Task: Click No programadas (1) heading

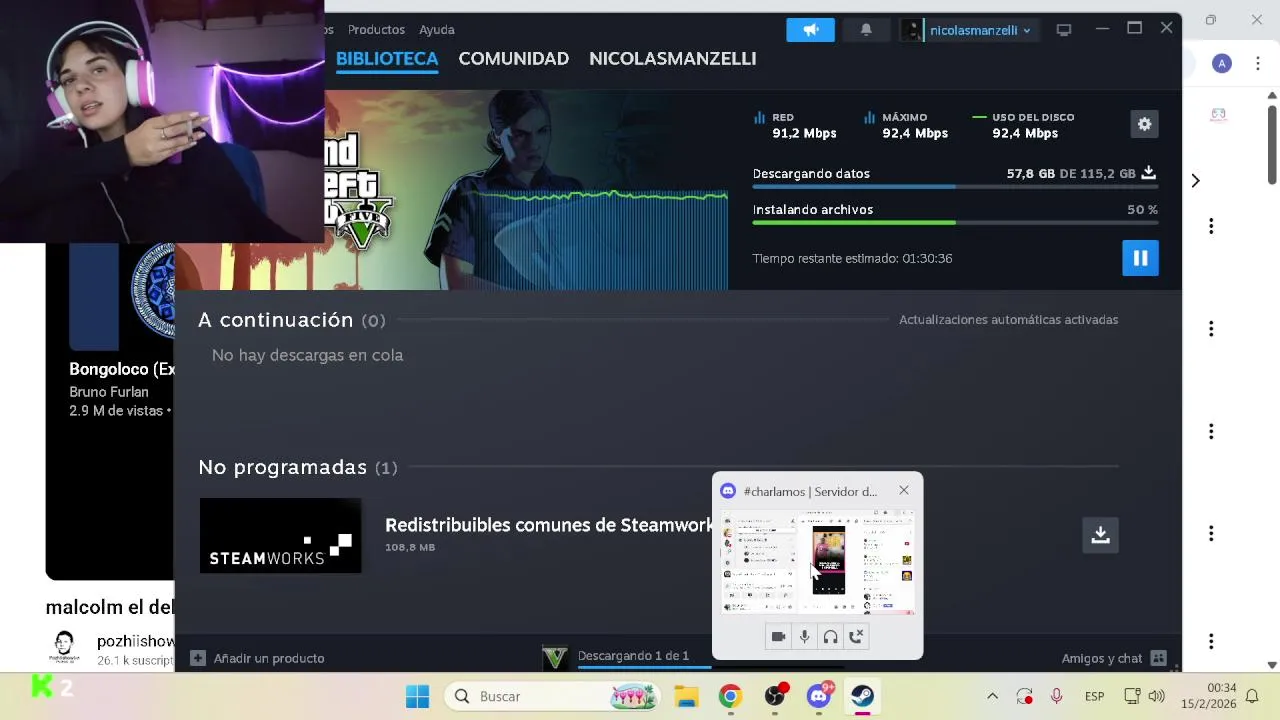Action: tap(298, 467)
